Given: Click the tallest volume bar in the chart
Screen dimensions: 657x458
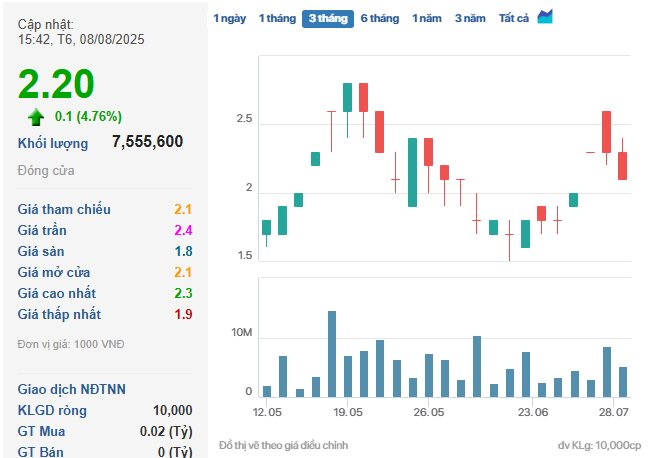Looking at the screenshot, I should (x=331, y=354).
